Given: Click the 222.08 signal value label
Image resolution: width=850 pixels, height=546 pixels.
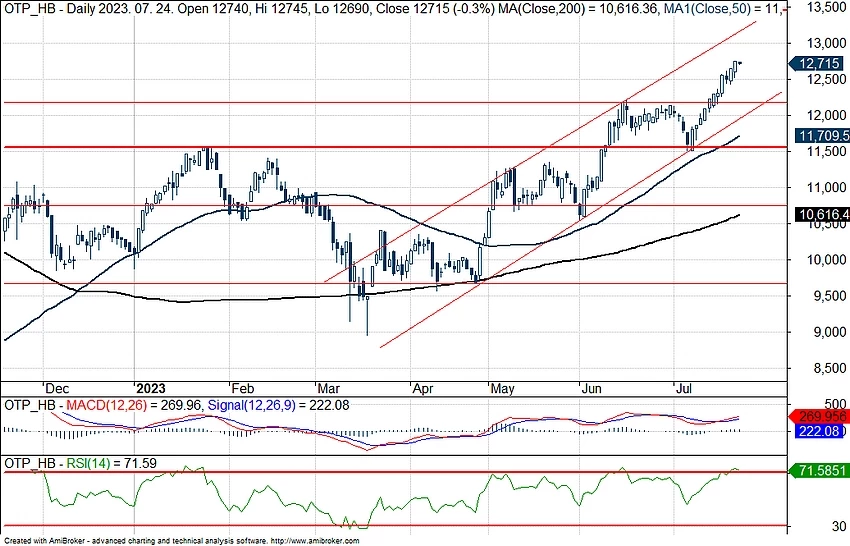Looking at the screenshot, I should click(x=818, y=431).
